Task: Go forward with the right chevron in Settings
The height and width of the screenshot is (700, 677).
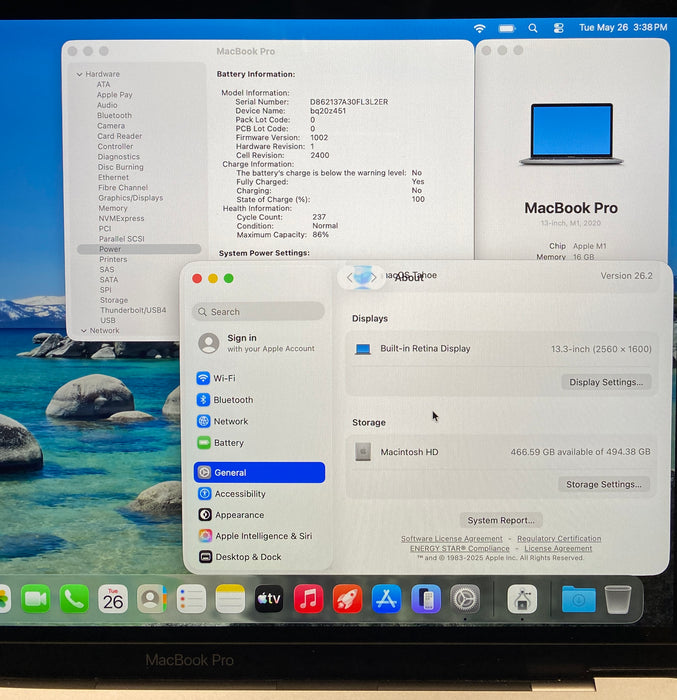Action: (373, 277)
